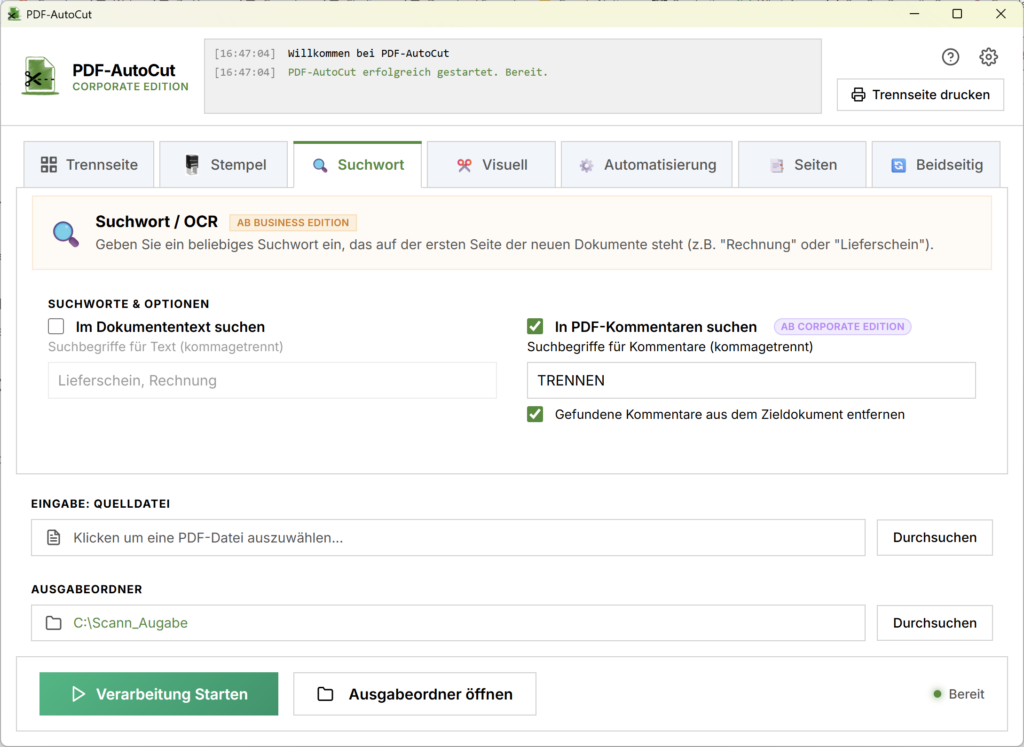The width and height of the screenshot is (1024, 747).
Task: Click the folder icon on Ausgabeordner öffnen
Action: pos(325,693)
